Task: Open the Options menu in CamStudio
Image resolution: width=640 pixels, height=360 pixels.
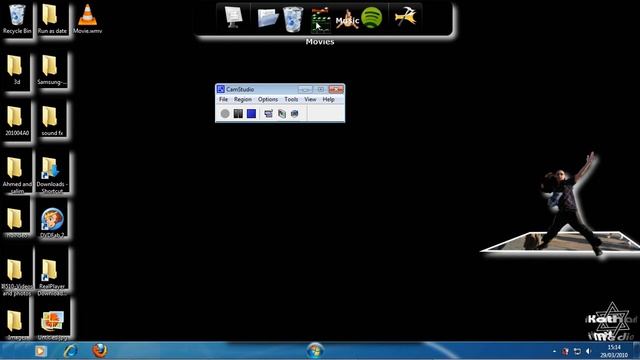Action: [268, 99]
